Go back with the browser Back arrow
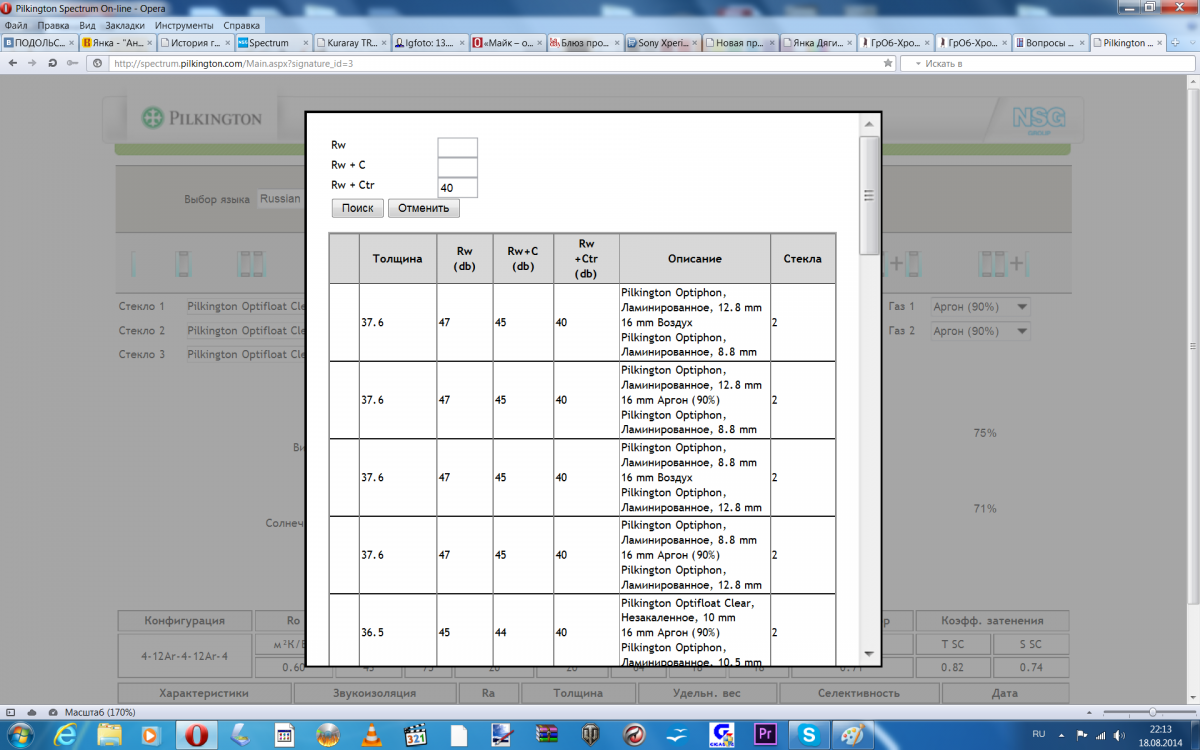Screen dimensions: 1200x750 pos(13,63)
